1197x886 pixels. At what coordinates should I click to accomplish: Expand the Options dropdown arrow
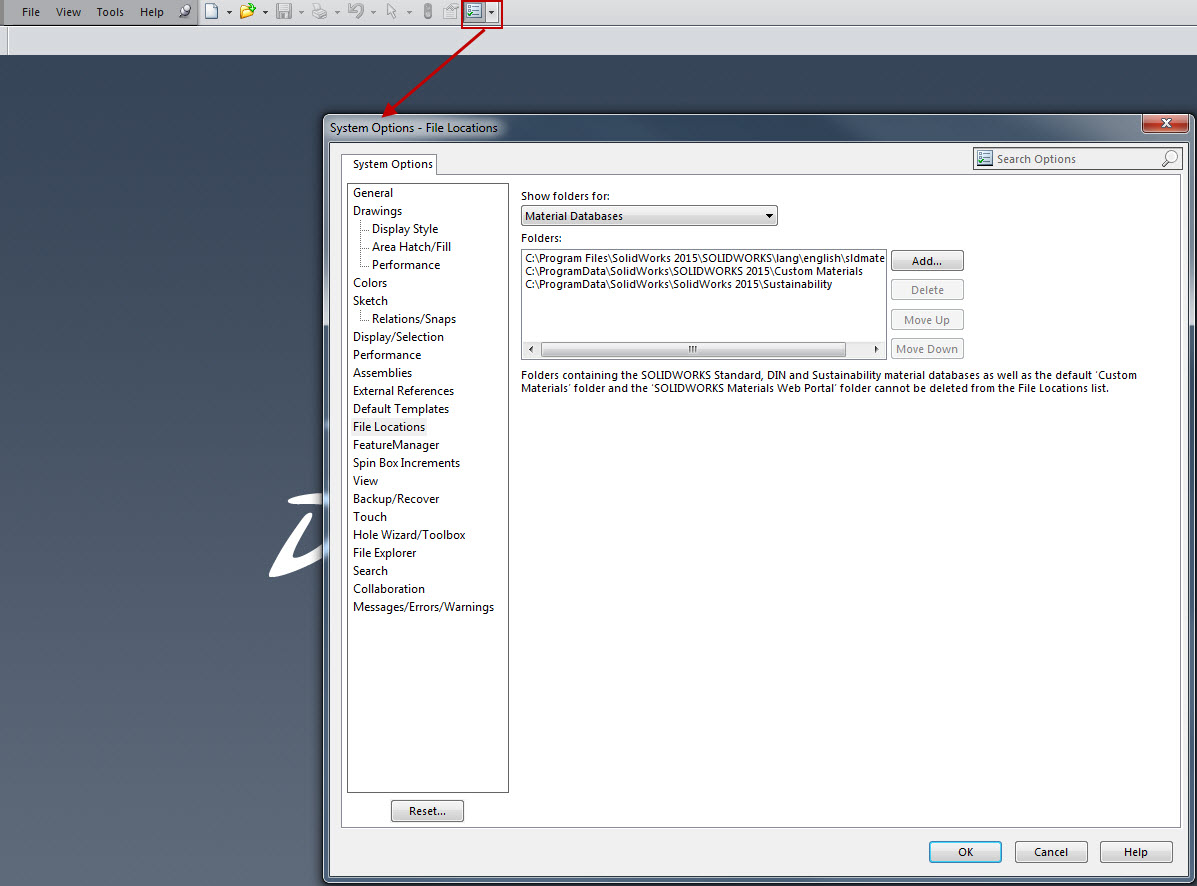pos(492,12)
